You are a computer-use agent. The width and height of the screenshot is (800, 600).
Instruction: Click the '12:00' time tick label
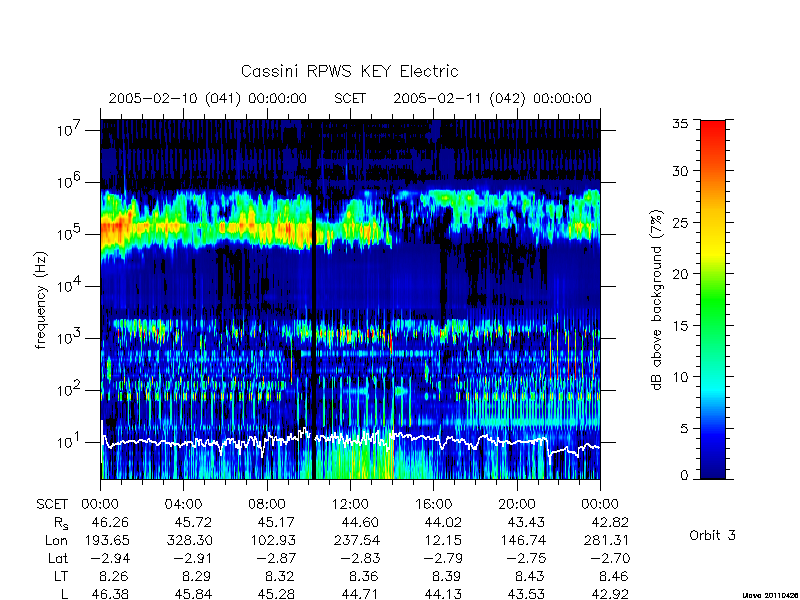point(350,505)
